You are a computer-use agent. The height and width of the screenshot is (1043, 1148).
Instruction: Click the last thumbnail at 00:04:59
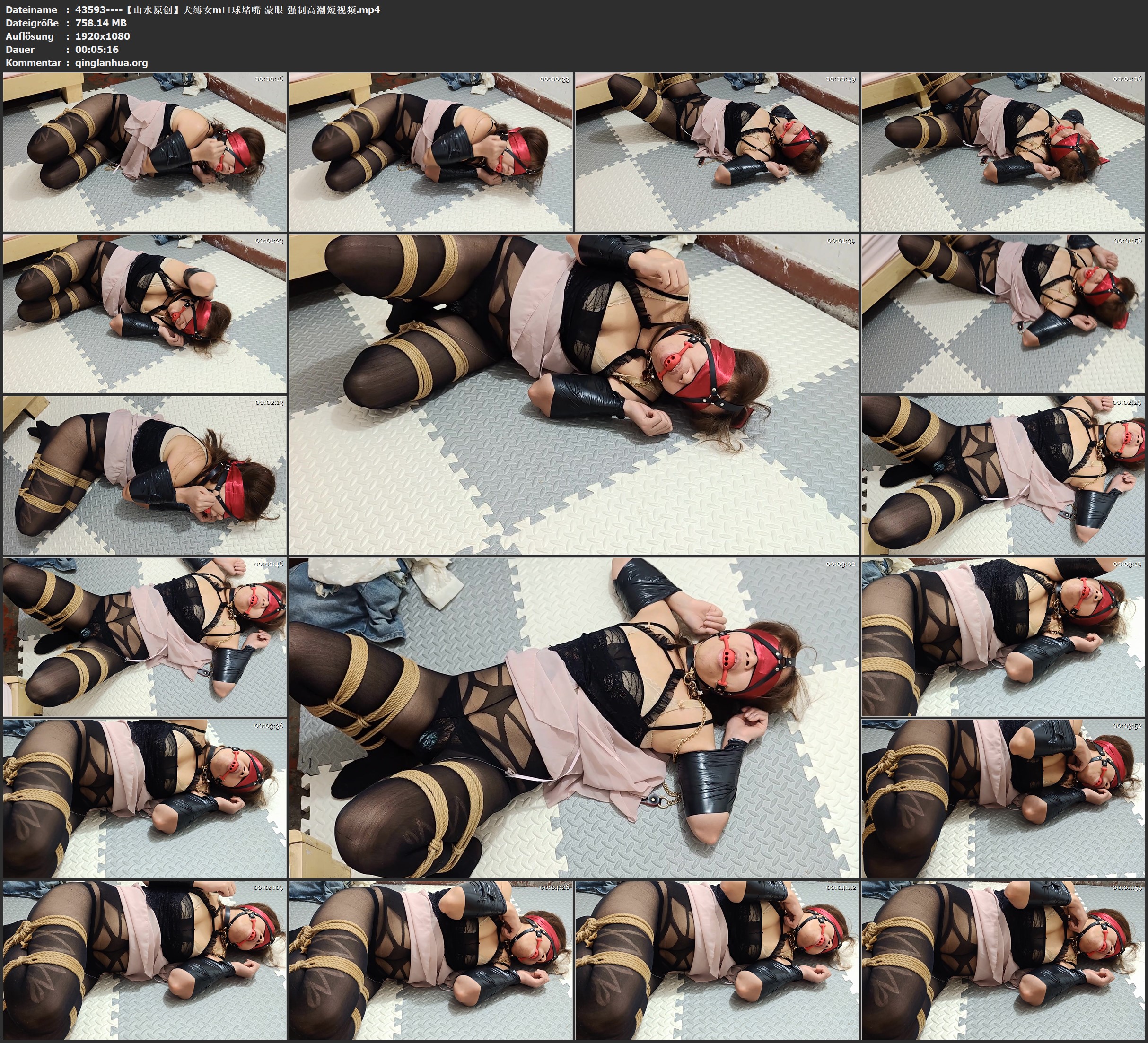point(1003,960)
